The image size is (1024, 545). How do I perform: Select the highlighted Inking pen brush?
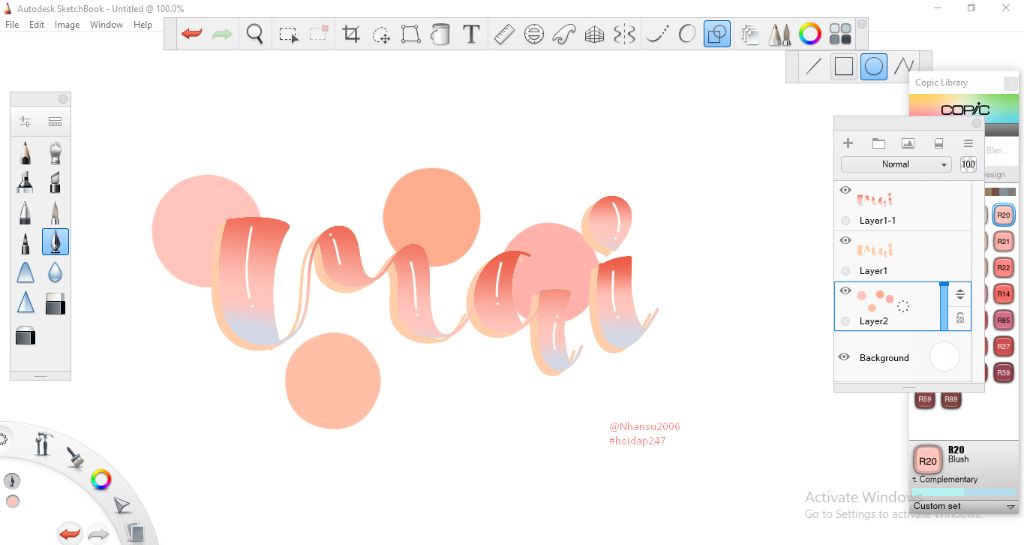pos(56,241)
